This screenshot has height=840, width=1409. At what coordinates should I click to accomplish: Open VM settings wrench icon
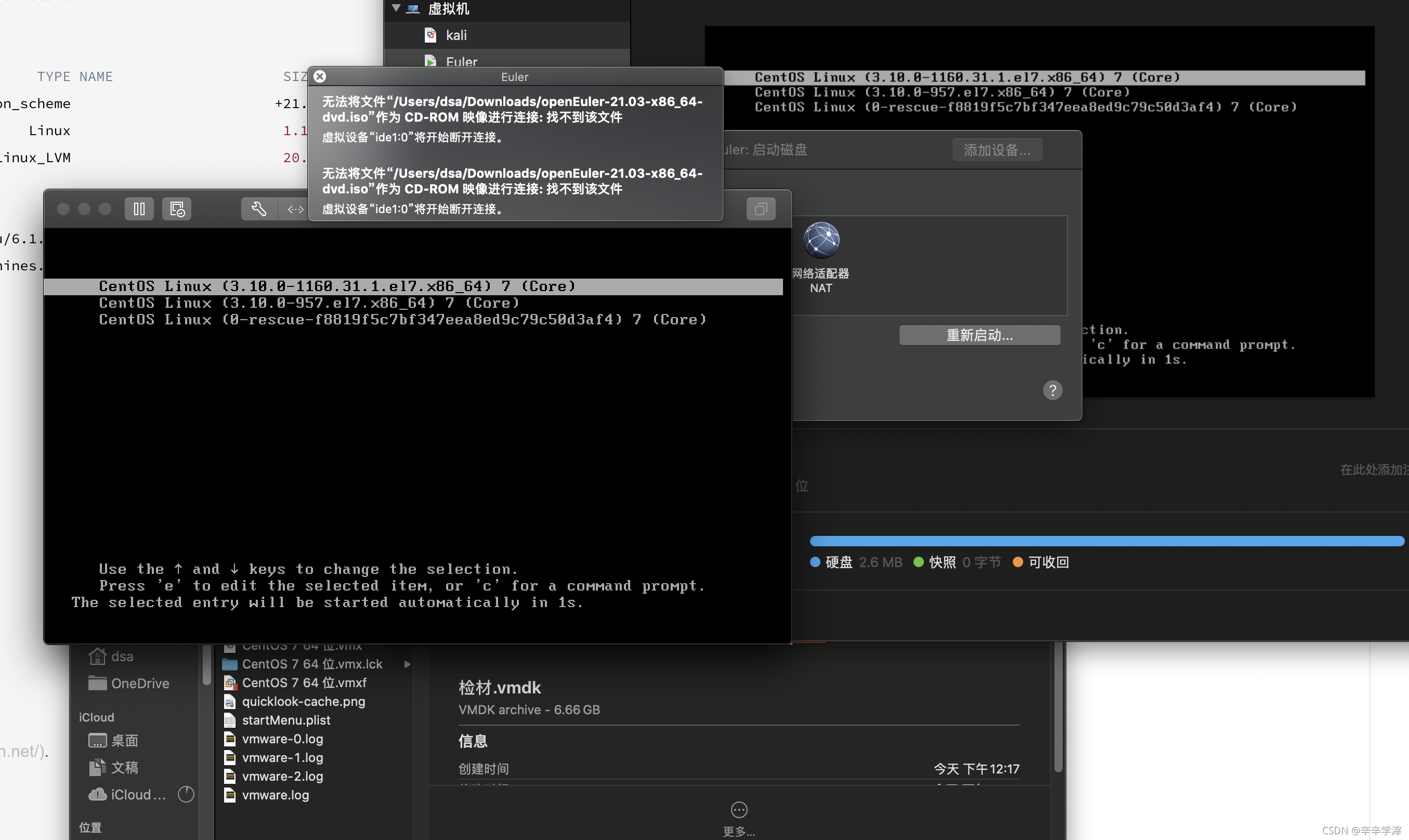click(259, 209)
